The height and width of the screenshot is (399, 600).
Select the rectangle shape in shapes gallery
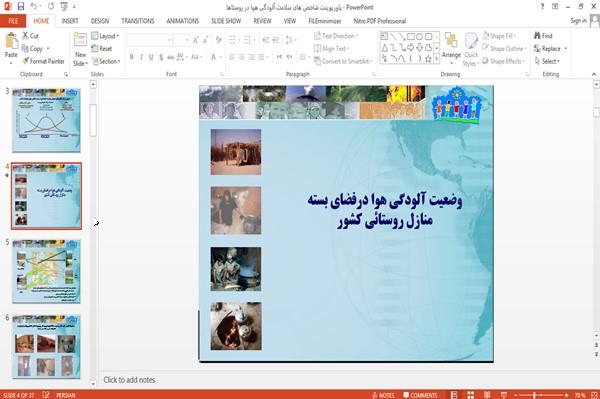tap(411, 37)
